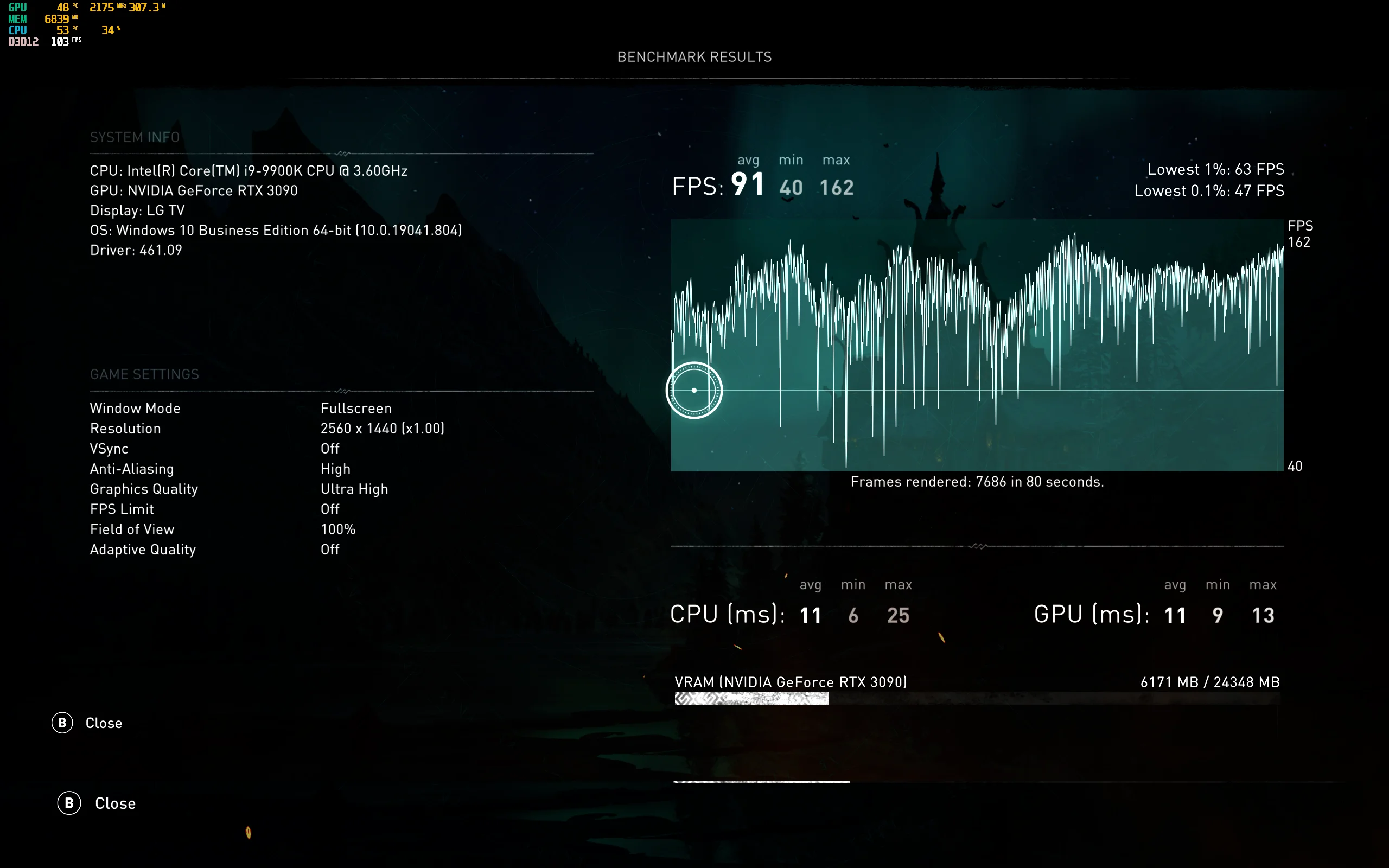Click the Window Mode label

(x=136, y=408)
